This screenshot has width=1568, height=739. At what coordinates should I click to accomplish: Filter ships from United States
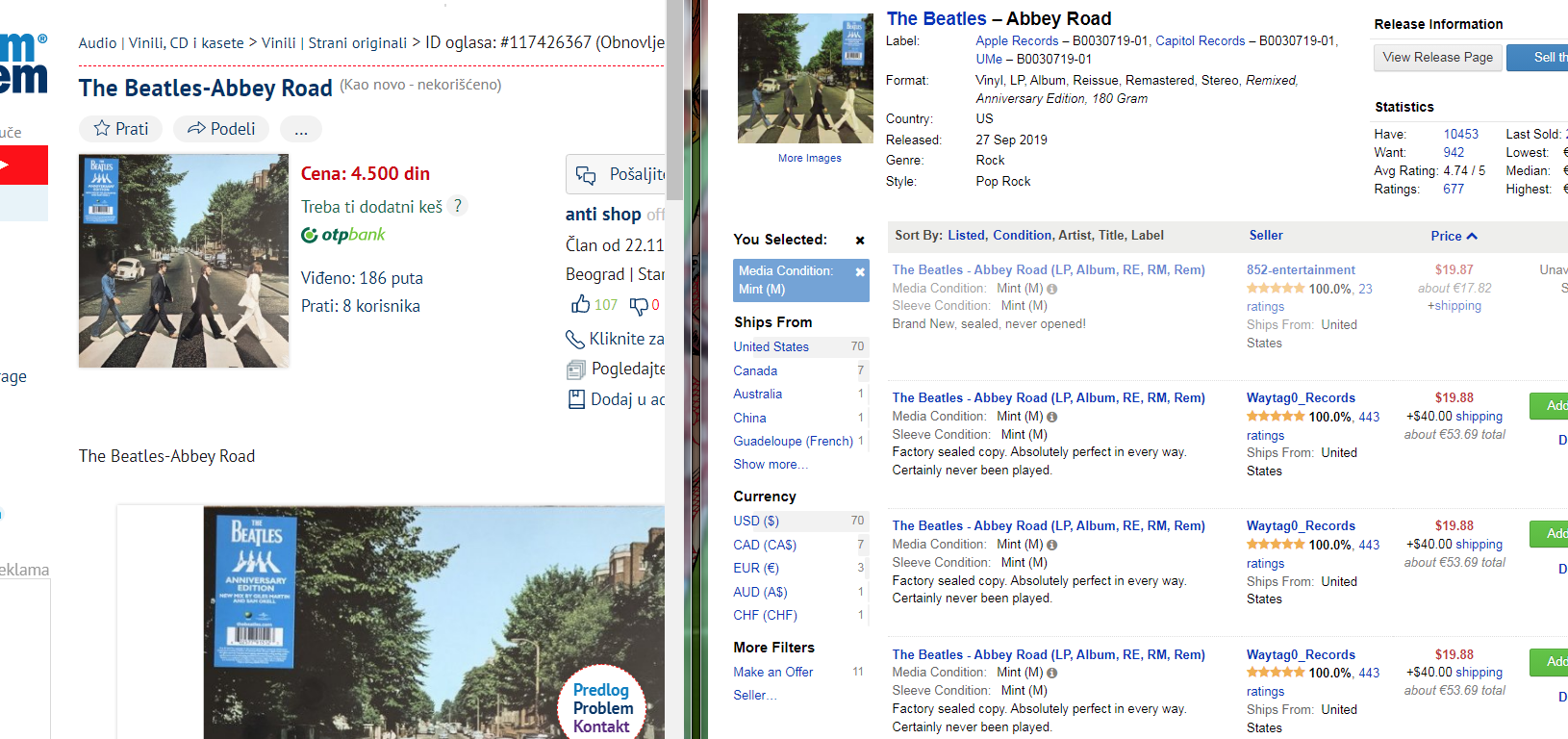[771, 346]
